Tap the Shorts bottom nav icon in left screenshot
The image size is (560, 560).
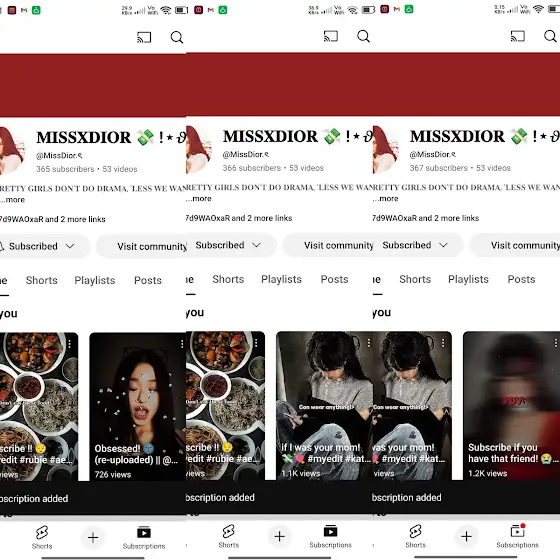[x=42, y=537]
